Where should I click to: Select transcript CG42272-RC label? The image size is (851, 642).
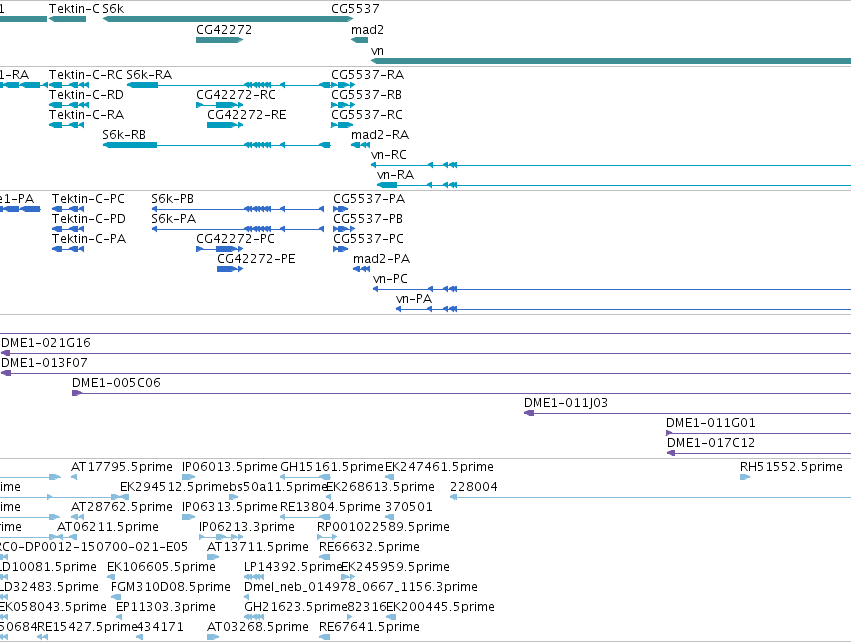[236, 95]
